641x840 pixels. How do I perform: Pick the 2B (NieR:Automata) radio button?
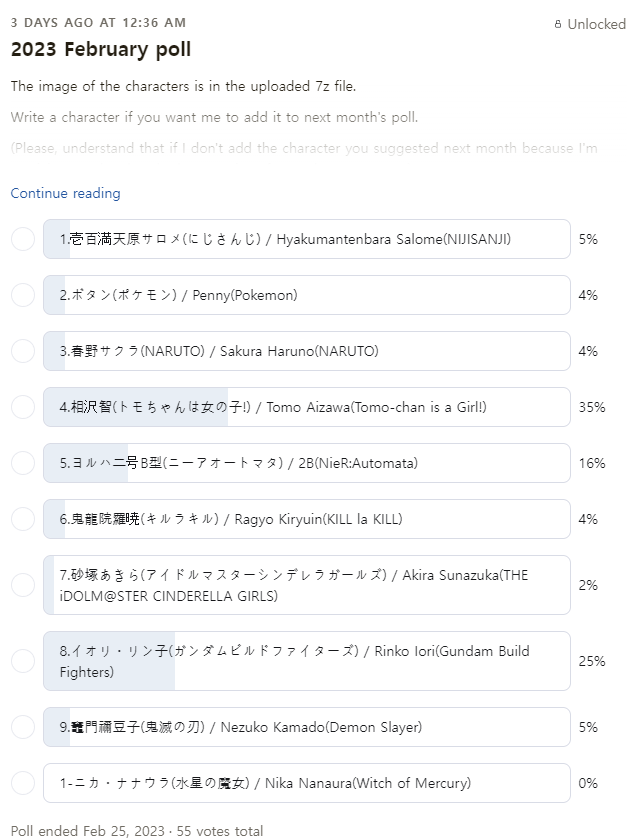point(23,463)
